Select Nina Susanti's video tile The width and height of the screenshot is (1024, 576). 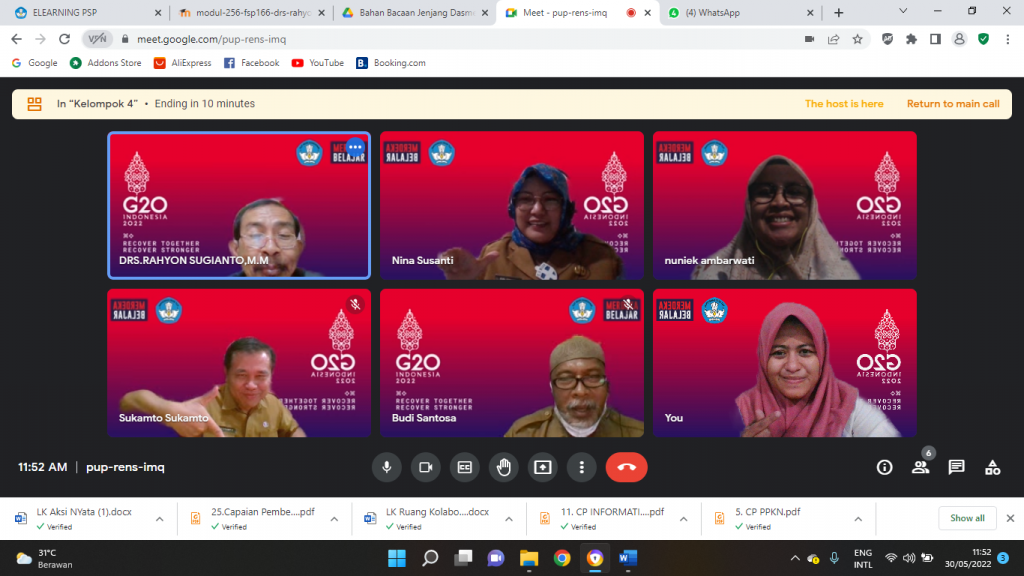tap(511, 206)
